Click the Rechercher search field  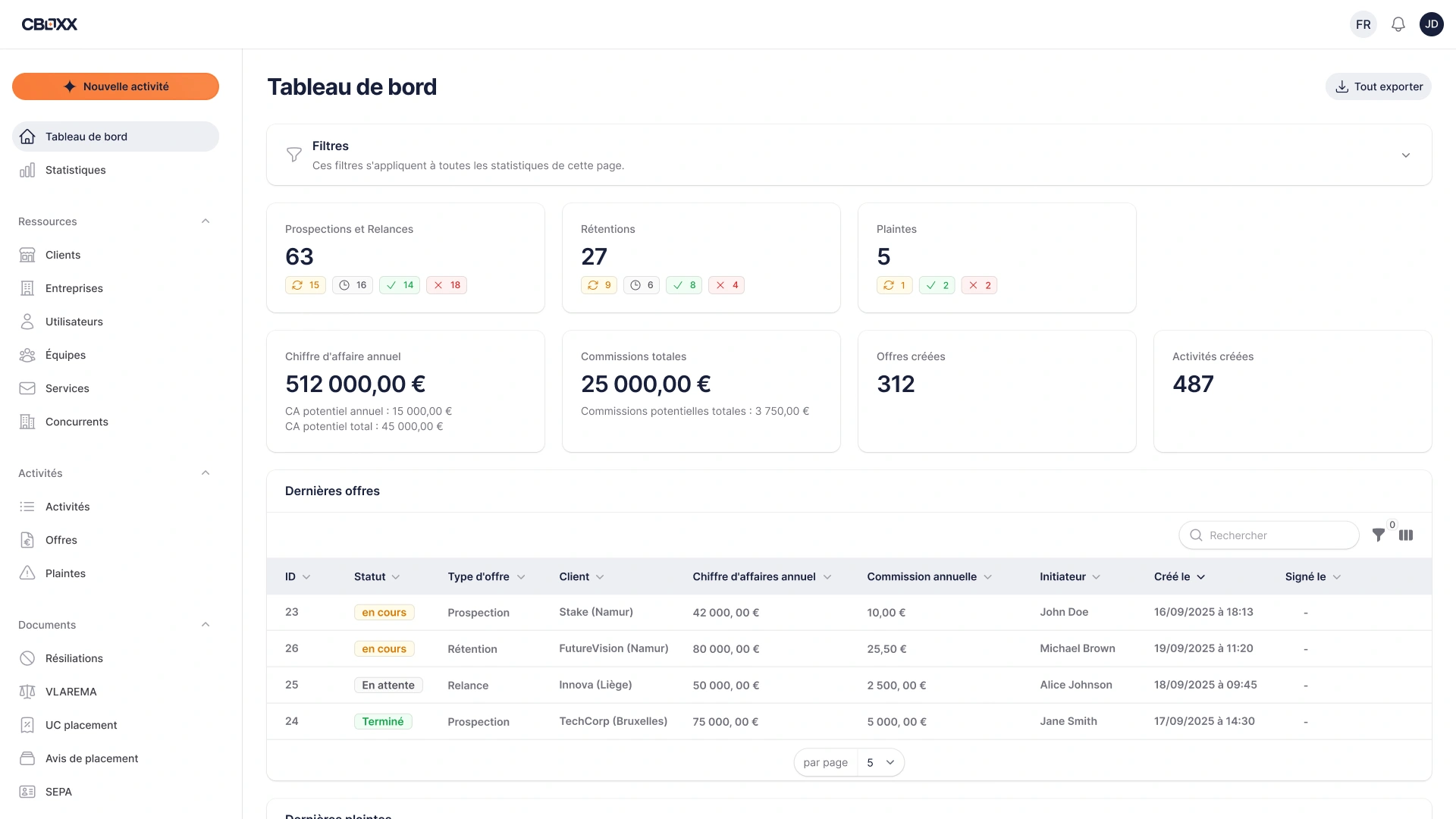[1269, 535]
